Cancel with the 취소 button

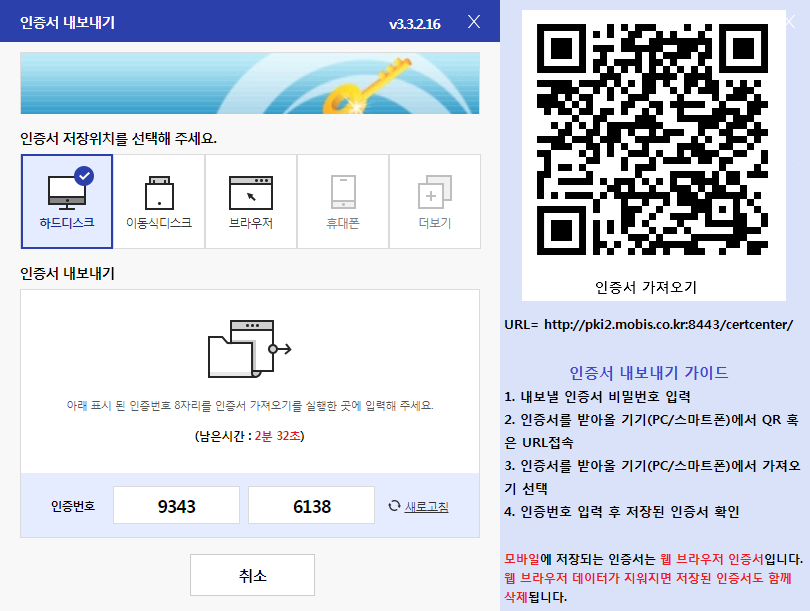(252, 575)
